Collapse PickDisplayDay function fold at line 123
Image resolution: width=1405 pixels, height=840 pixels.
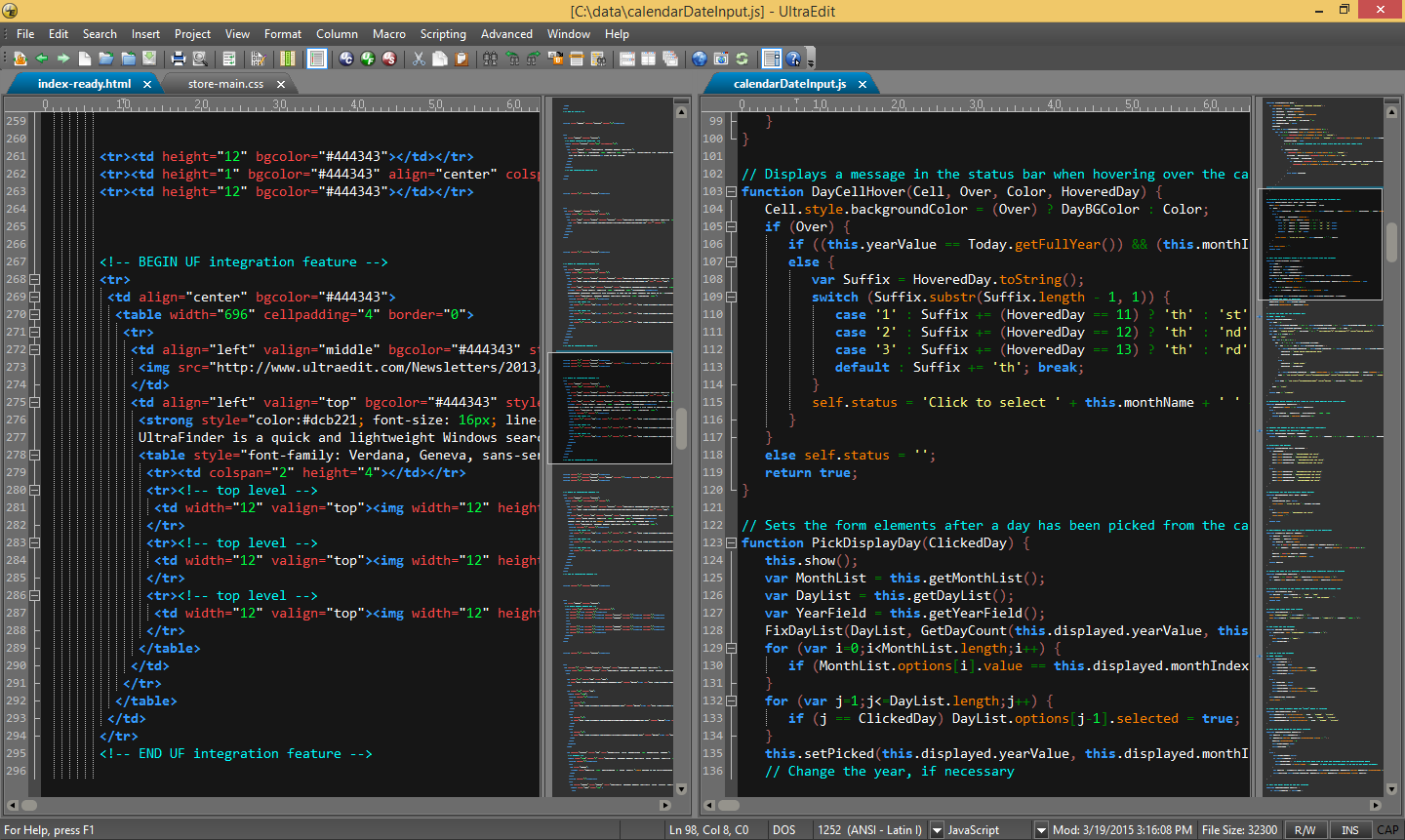(731, 542)
